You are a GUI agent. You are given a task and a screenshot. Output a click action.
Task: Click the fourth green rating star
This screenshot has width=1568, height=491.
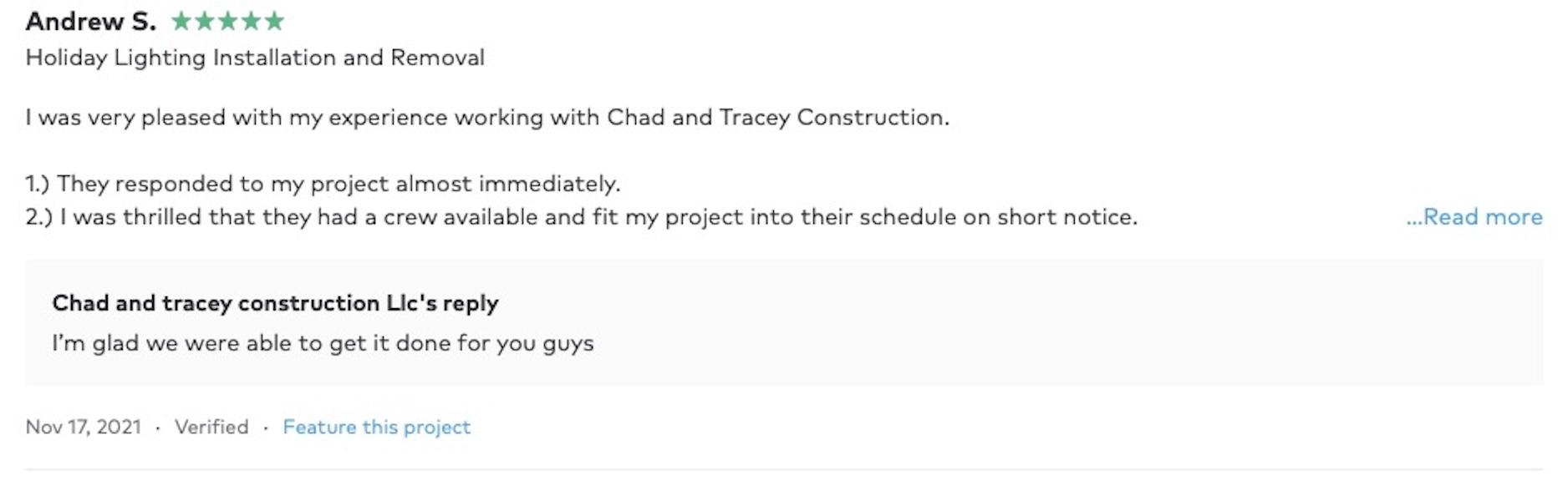click(251, 22)
